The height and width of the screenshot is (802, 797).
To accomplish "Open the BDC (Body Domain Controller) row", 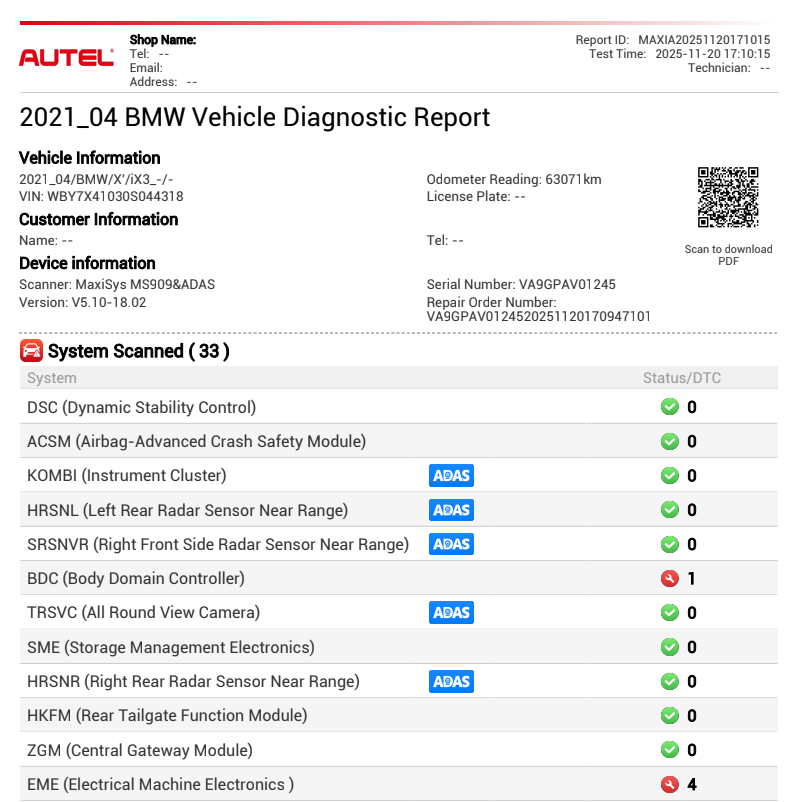I will coord(136,579).
